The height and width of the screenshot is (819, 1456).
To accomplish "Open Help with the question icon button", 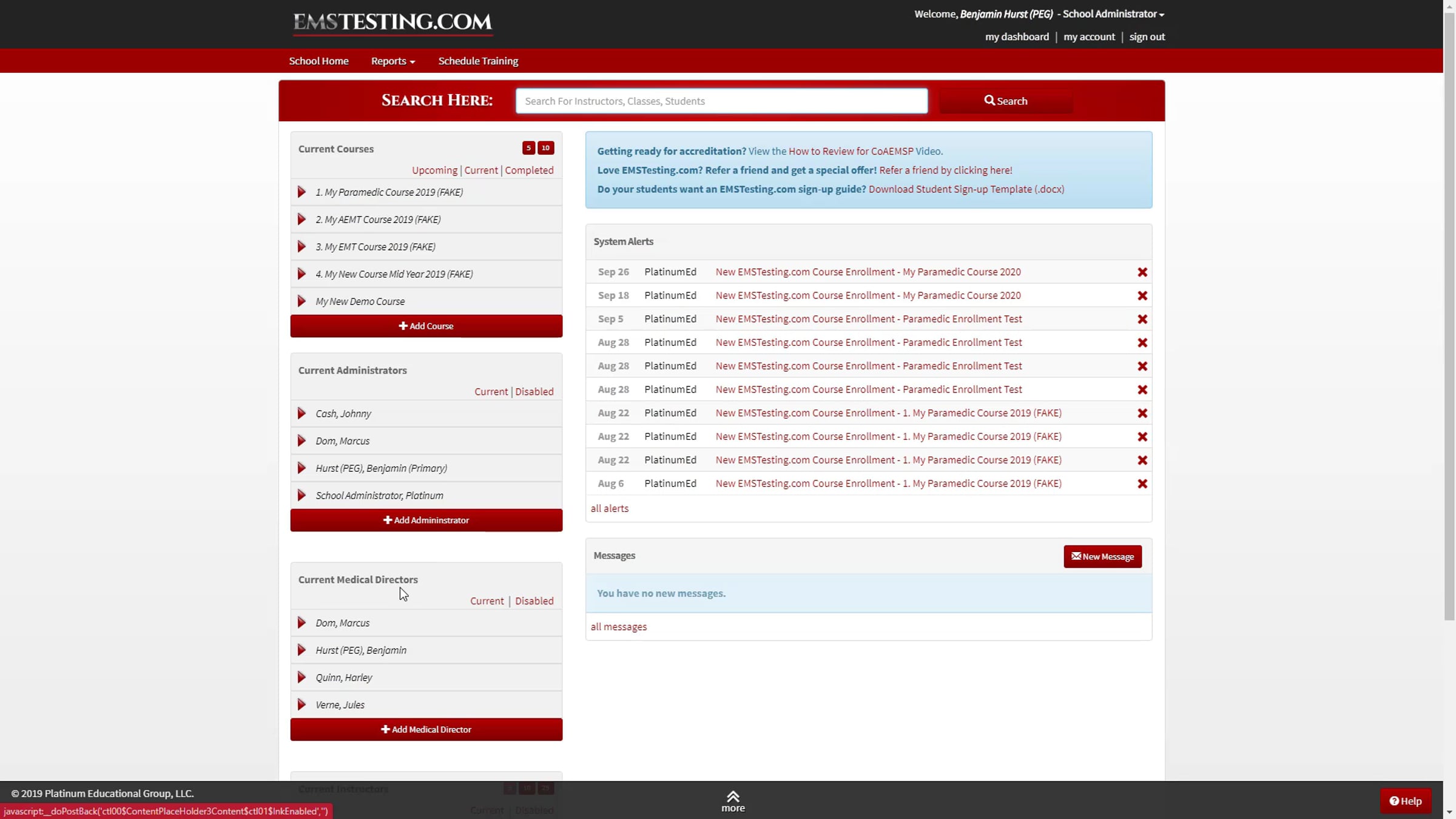I will click(x=1405, y=801).
